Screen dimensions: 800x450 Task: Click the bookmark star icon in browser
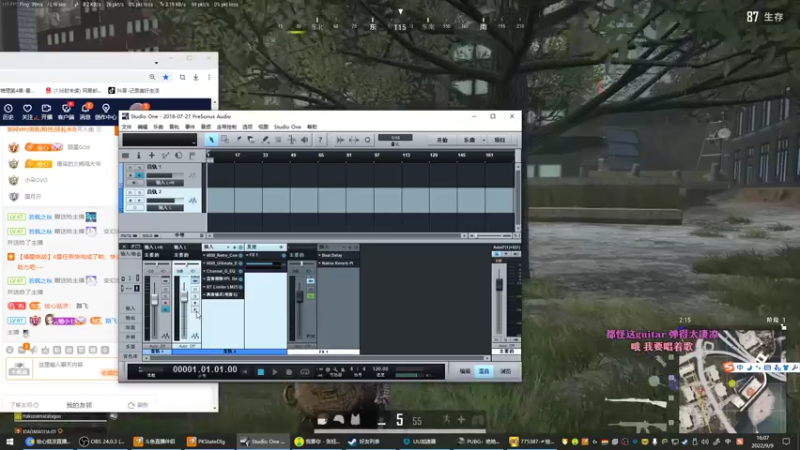[166, 77]
